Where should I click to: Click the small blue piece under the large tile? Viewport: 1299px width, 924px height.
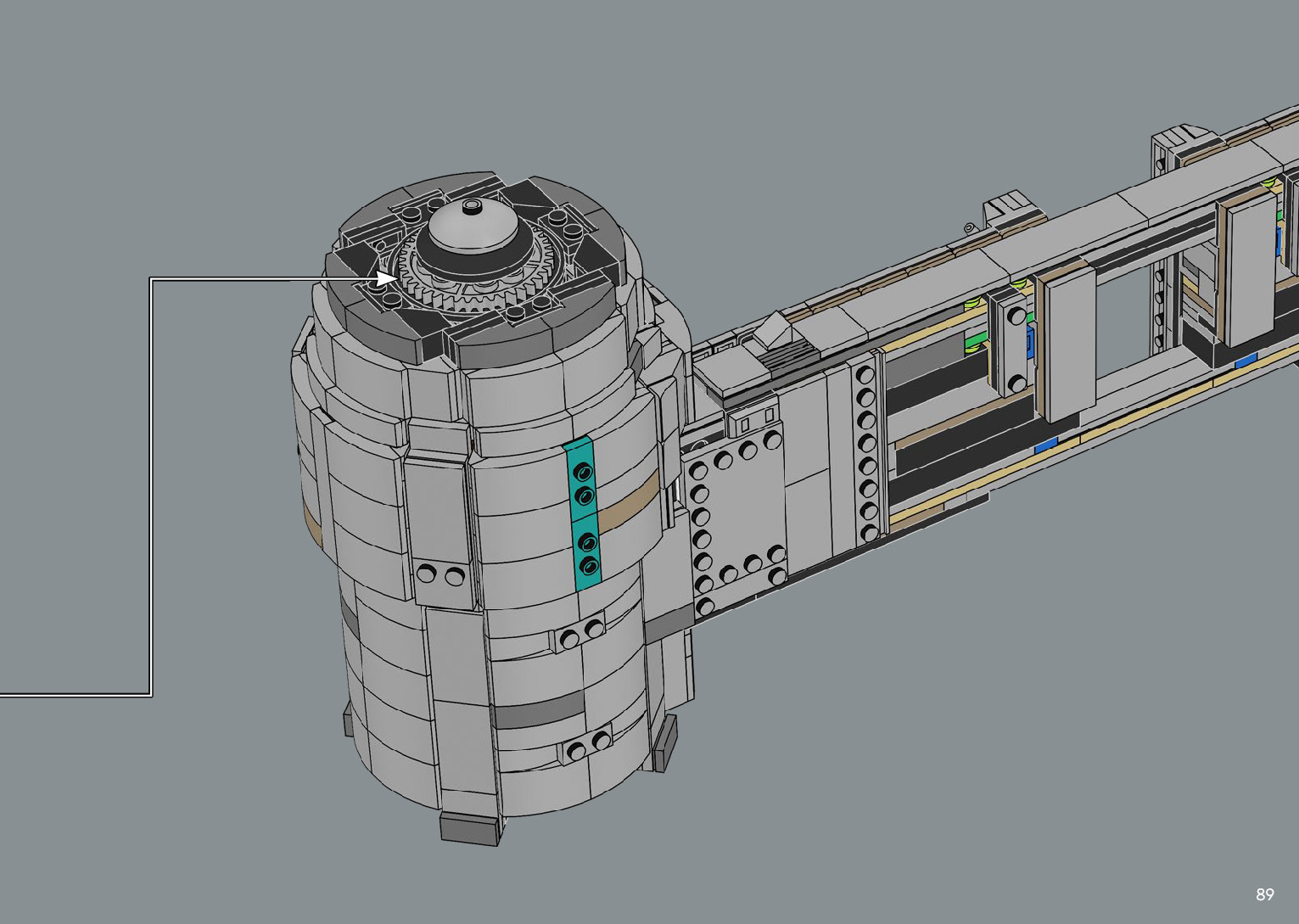pyautogui.click(x=1045, y=444)
